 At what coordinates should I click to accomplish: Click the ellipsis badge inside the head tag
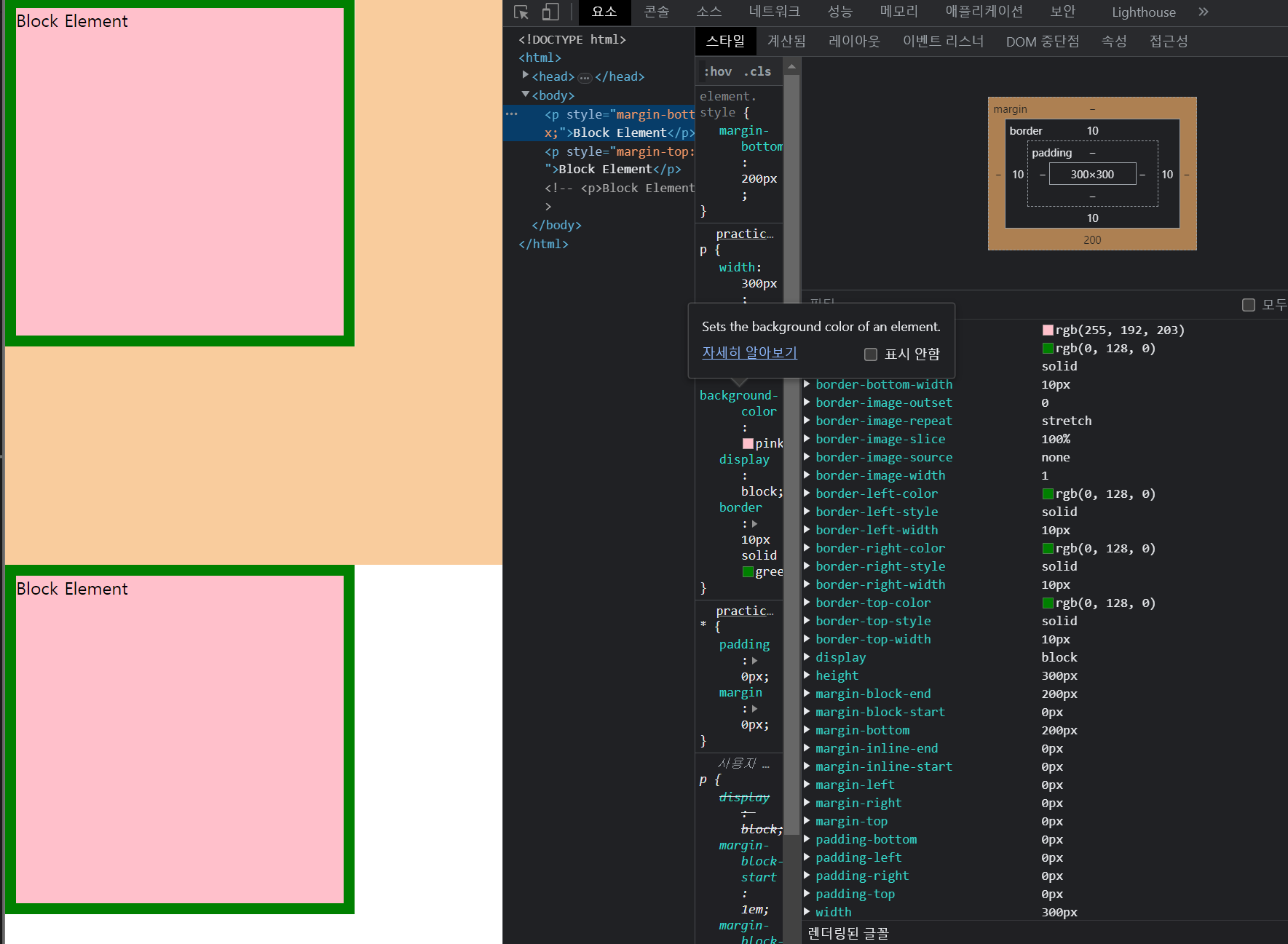(585, 77)
